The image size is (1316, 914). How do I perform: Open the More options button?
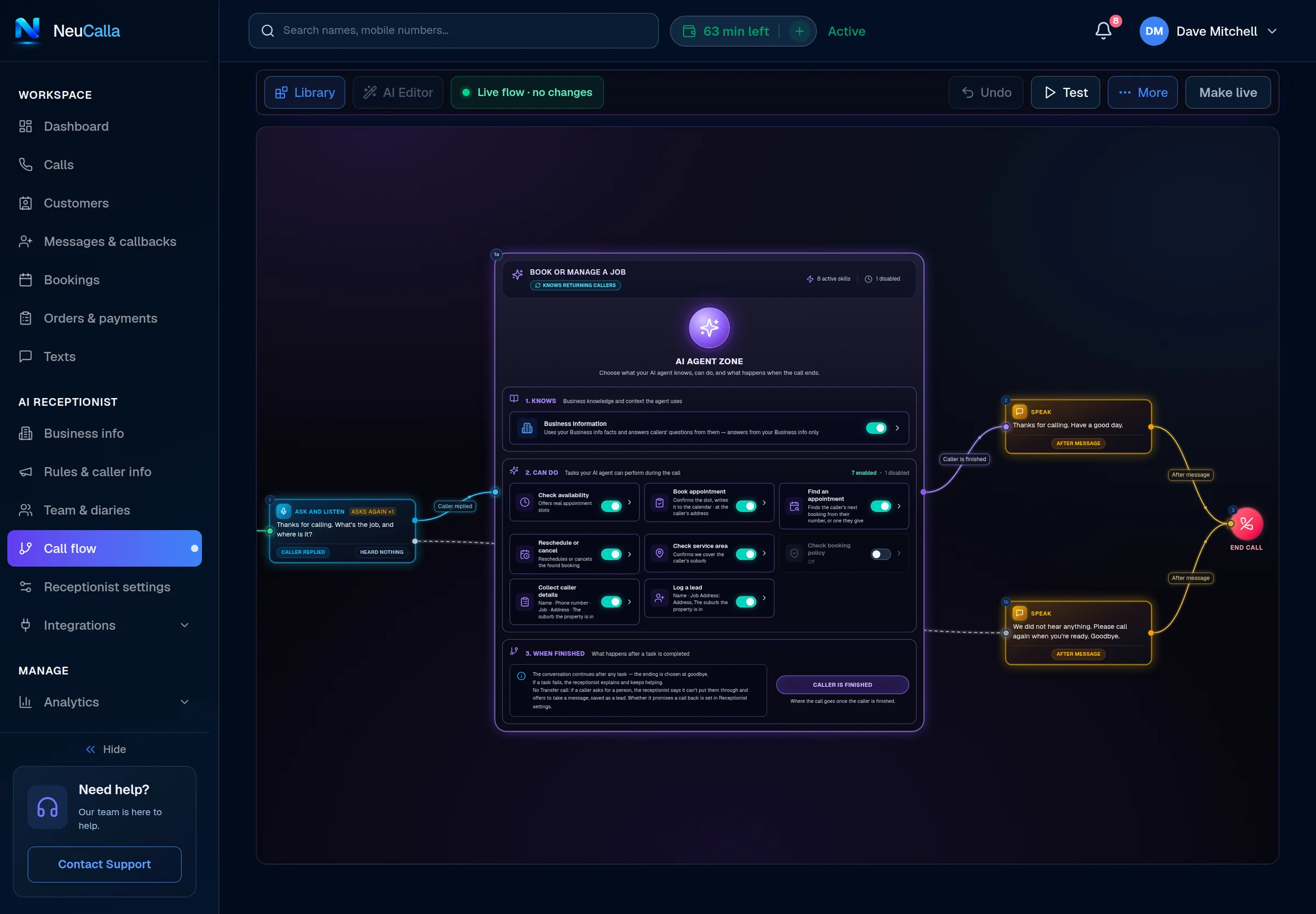tap(1142, 92)
